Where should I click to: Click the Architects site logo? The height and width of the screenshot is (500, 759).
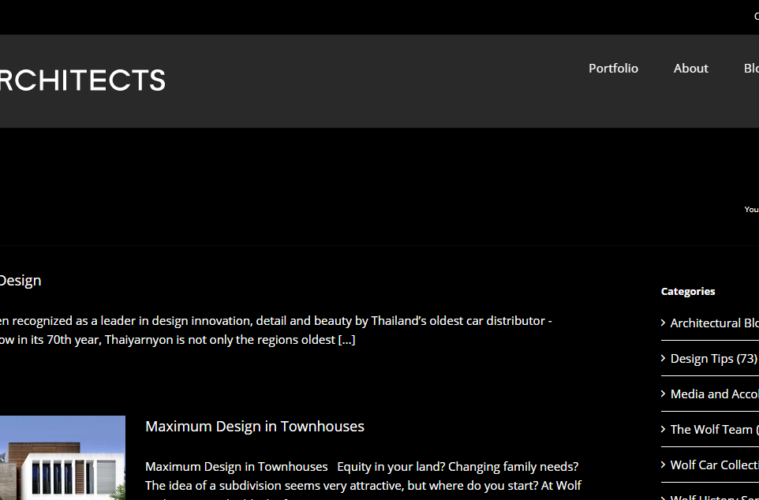tap(82, 80)
